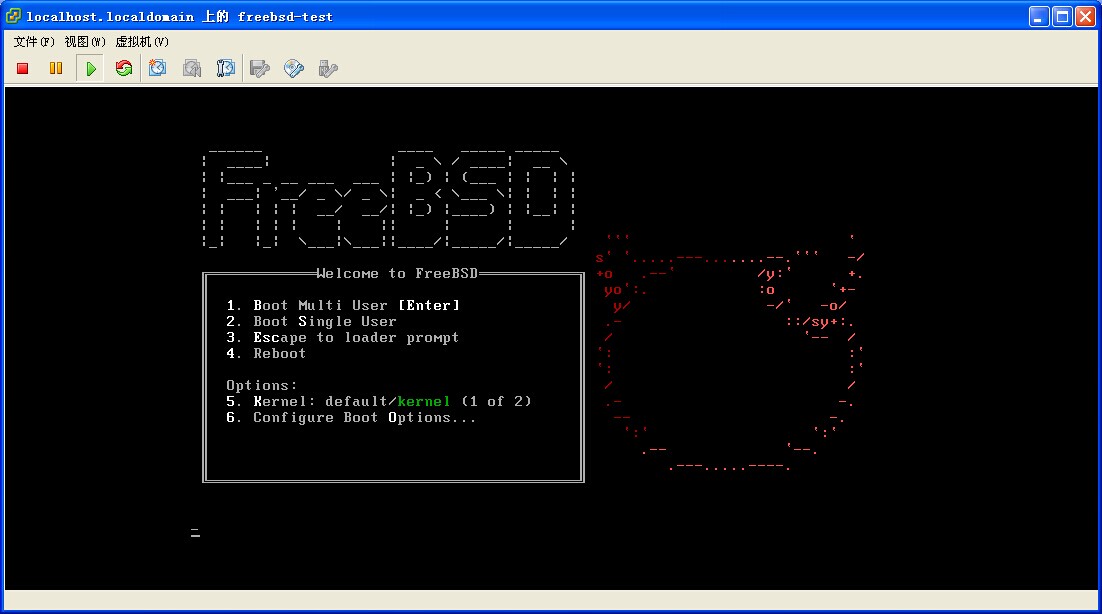
Task: Click the Boot Single User menu line
Action: (311, 321)
